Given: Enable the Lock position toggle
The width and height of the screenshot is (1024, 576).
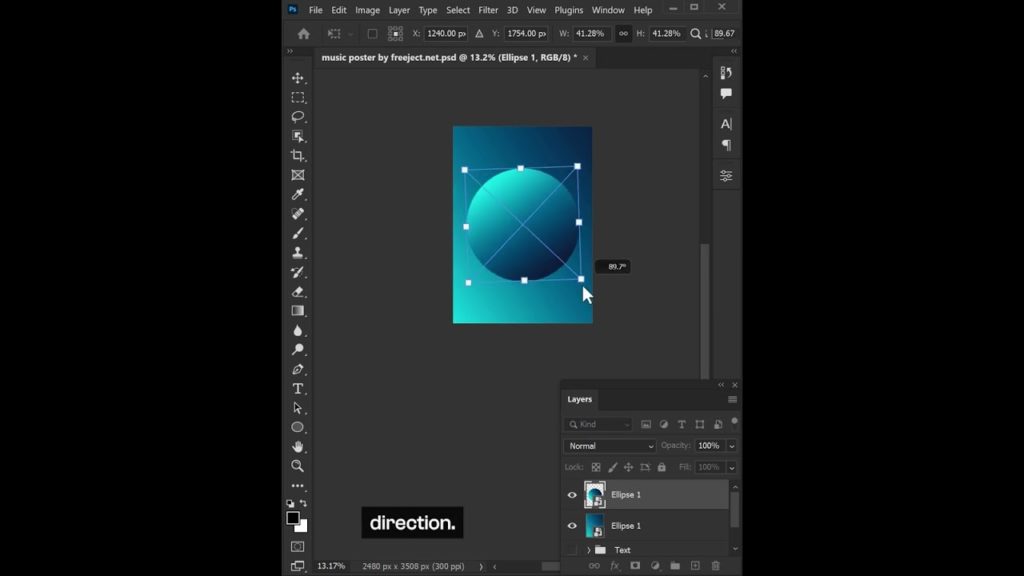Looking at the screenshot, I should (x=630, y=467).
